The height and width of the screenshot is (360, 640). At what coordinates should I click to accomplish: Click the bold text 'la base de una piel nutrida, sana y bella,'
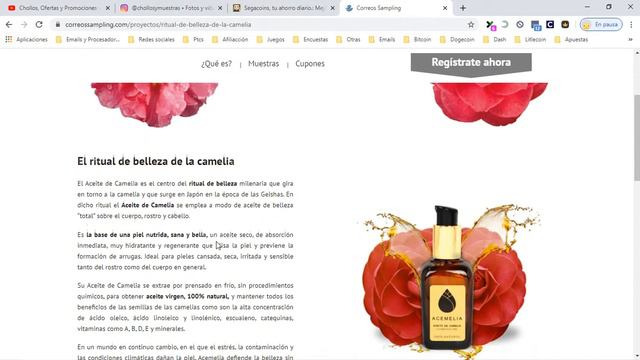pyautogui.click(x=147, y=235)
